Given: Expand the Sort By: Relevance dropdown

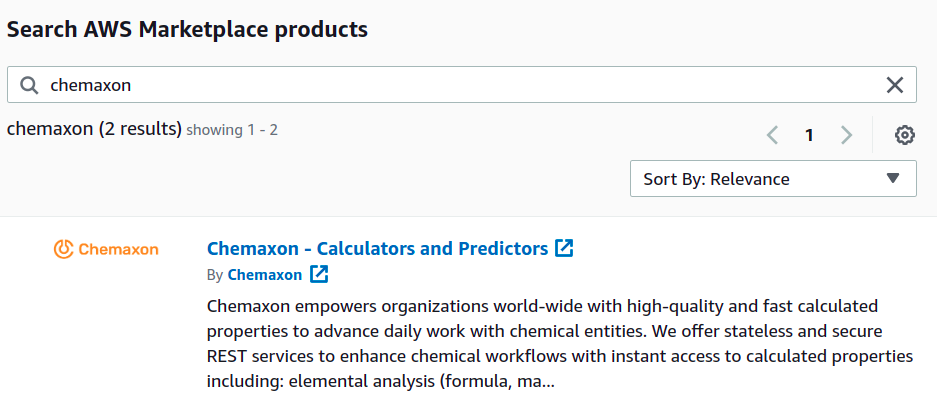Looking at the screenshot, I should (773, 178).
